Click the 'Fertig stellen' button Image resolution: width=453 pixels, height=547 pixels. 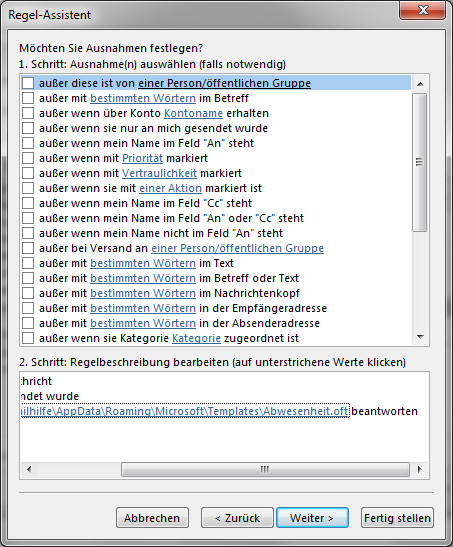coord(397,518)
